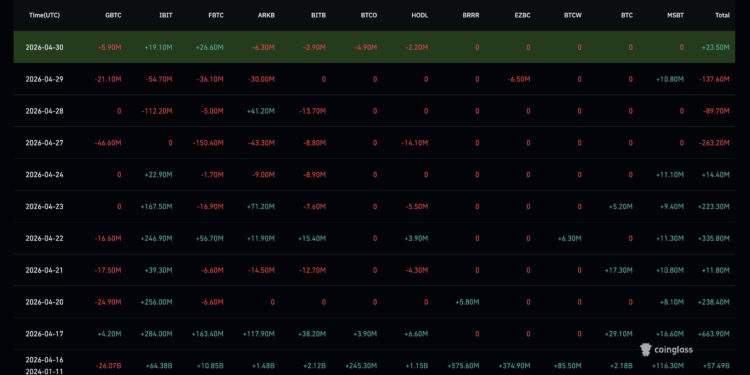
Task: Click the +14.40M total value
Action: pyautogui.click(x=716, y=175)
